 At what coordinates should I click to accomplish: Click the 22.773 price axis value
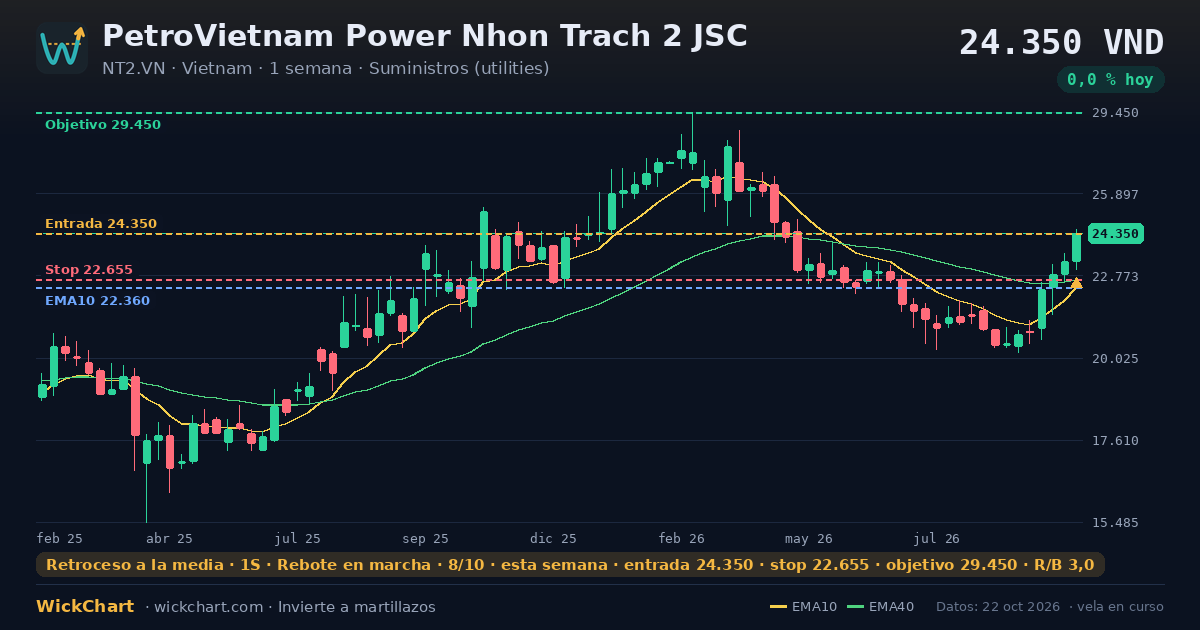(1114, 277)
